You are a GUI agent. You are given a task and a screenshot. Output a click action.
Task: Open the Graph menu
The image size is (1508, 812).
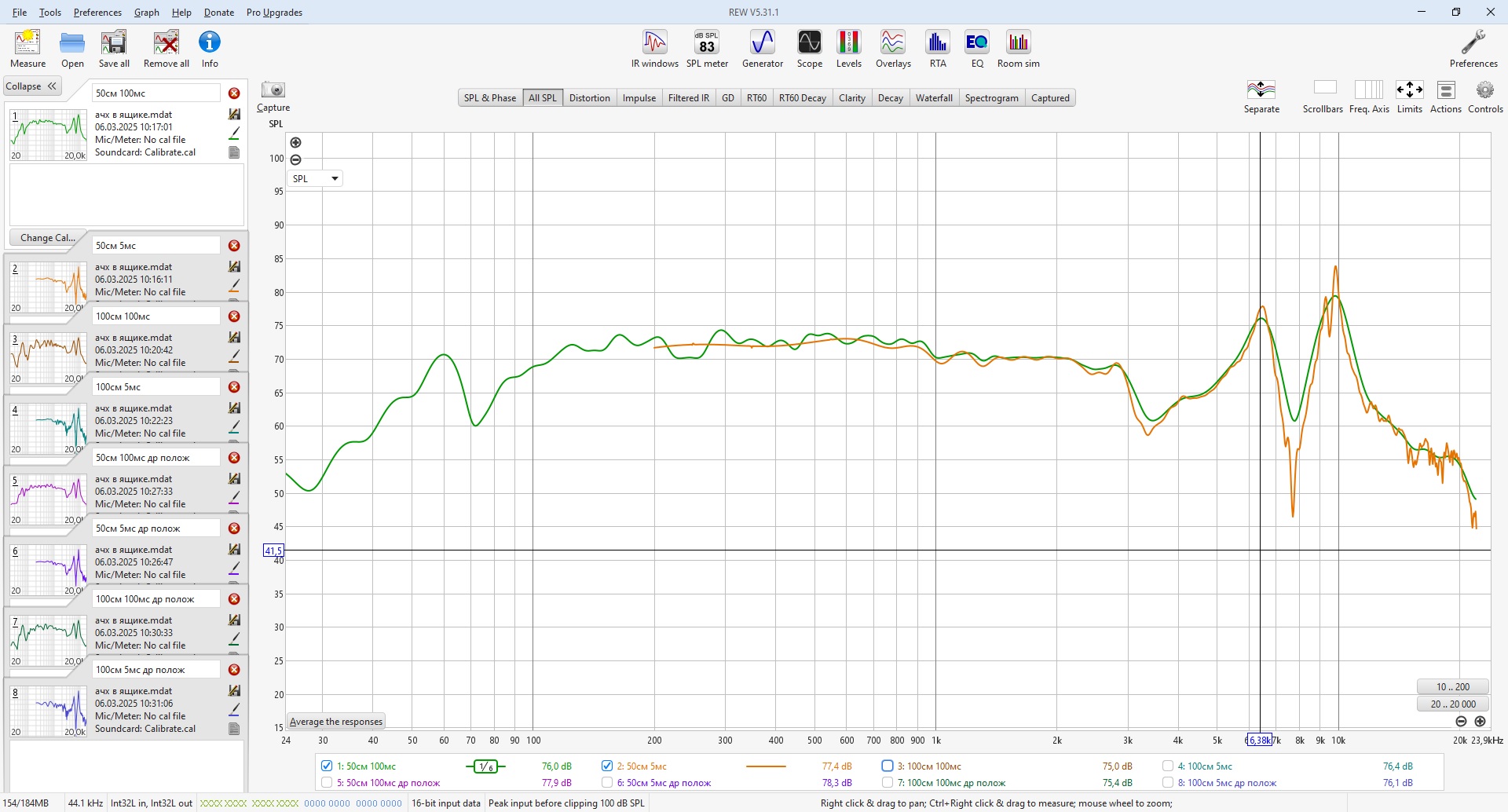(147, 13)
